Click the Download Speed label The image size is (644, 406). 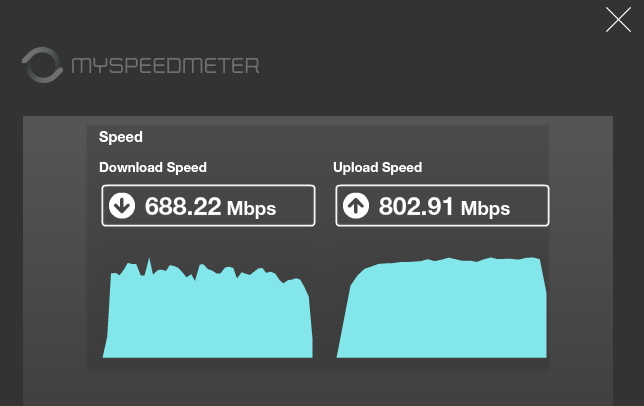coord(153,167)
